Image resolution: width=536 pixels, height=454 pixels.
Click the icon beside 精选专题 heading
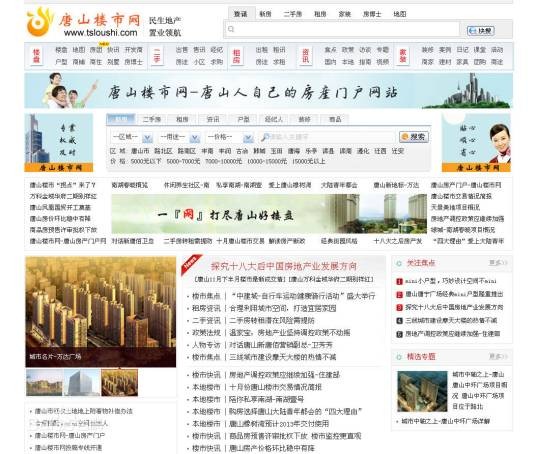399,357
